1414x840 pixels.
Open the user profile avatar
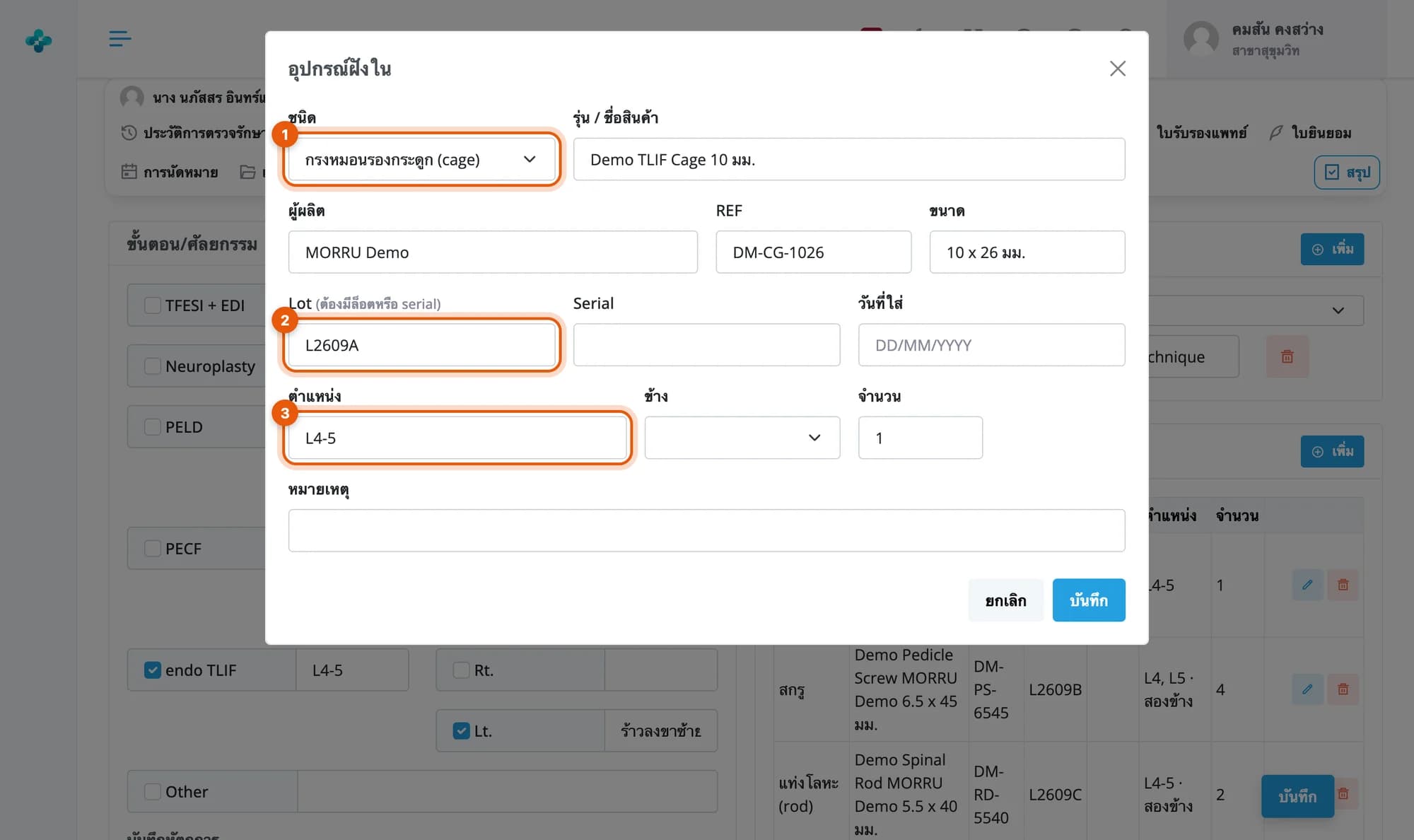point(1201,39)
